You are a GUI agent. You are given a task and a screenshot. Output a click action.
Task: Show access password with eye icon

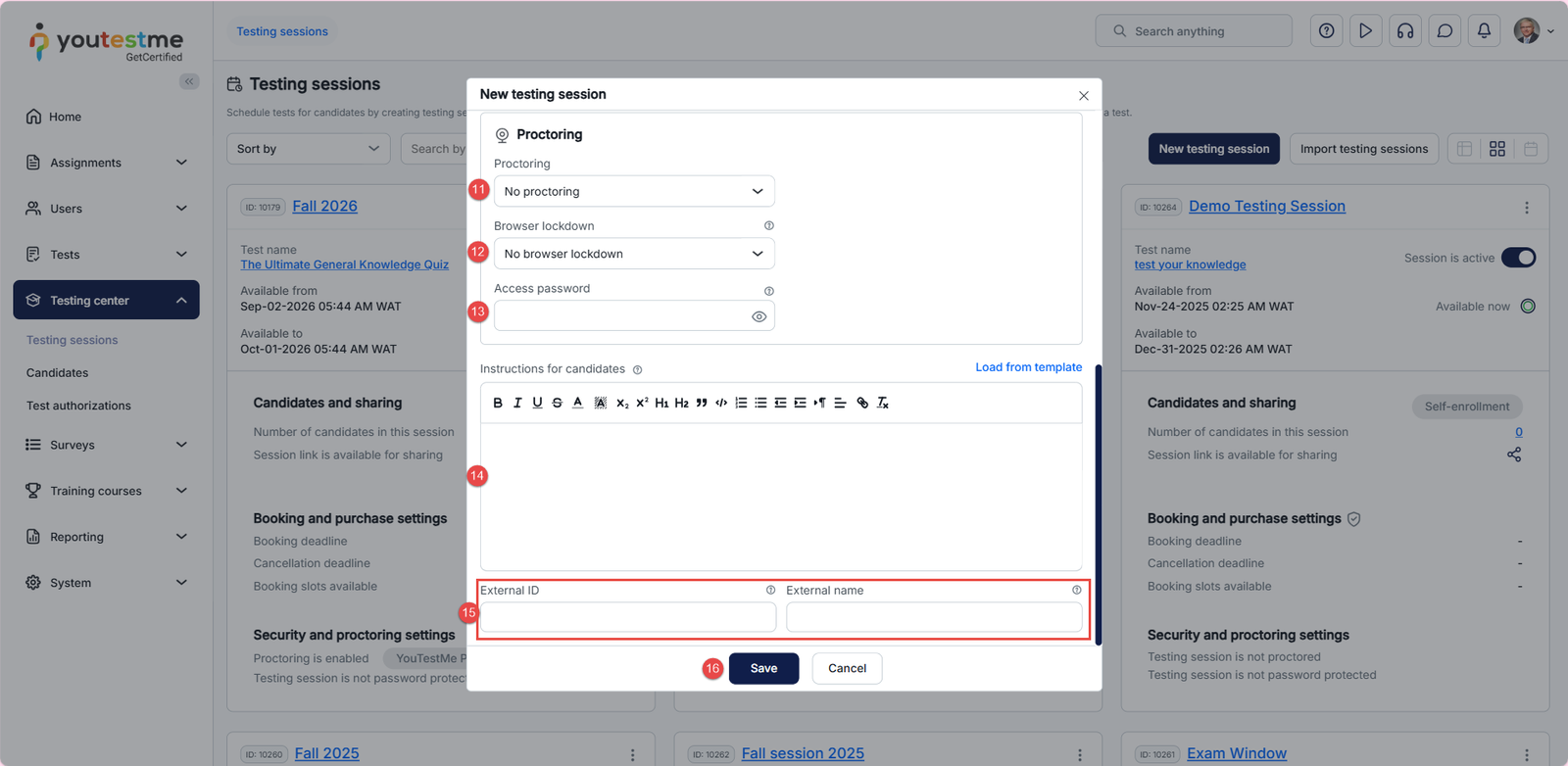tap(759, 316)
